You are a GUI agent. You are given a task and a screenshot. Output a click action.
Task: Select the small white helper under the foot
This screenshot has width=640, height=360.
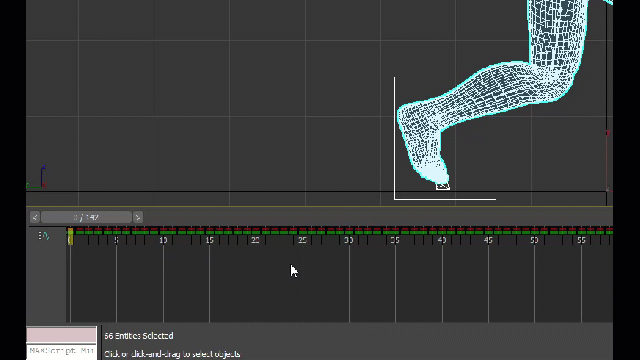[x=443, y=187]
